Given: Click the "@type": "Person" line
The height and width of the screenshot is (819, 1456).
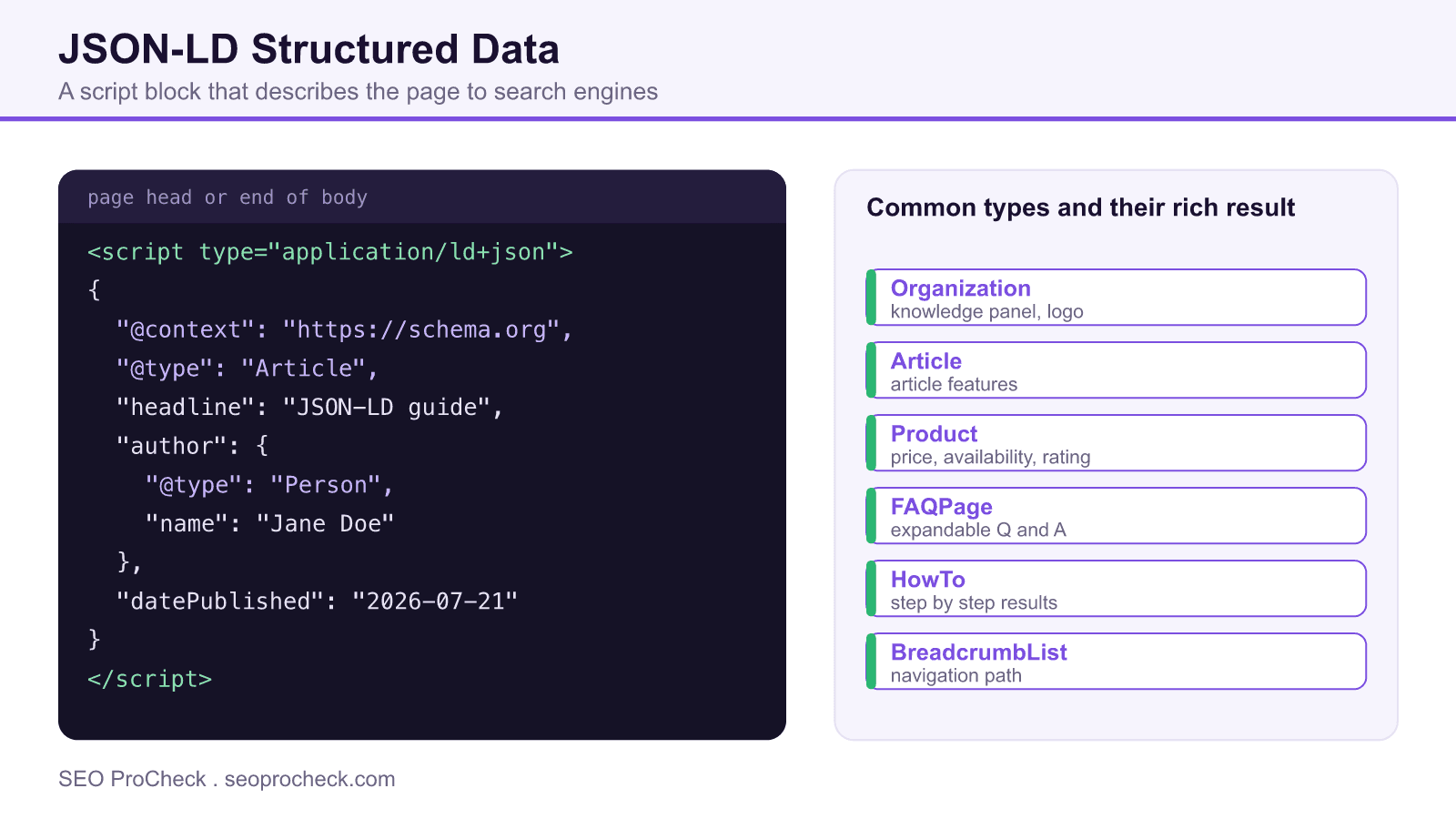Looking at the screenshot, I should 269,485.
